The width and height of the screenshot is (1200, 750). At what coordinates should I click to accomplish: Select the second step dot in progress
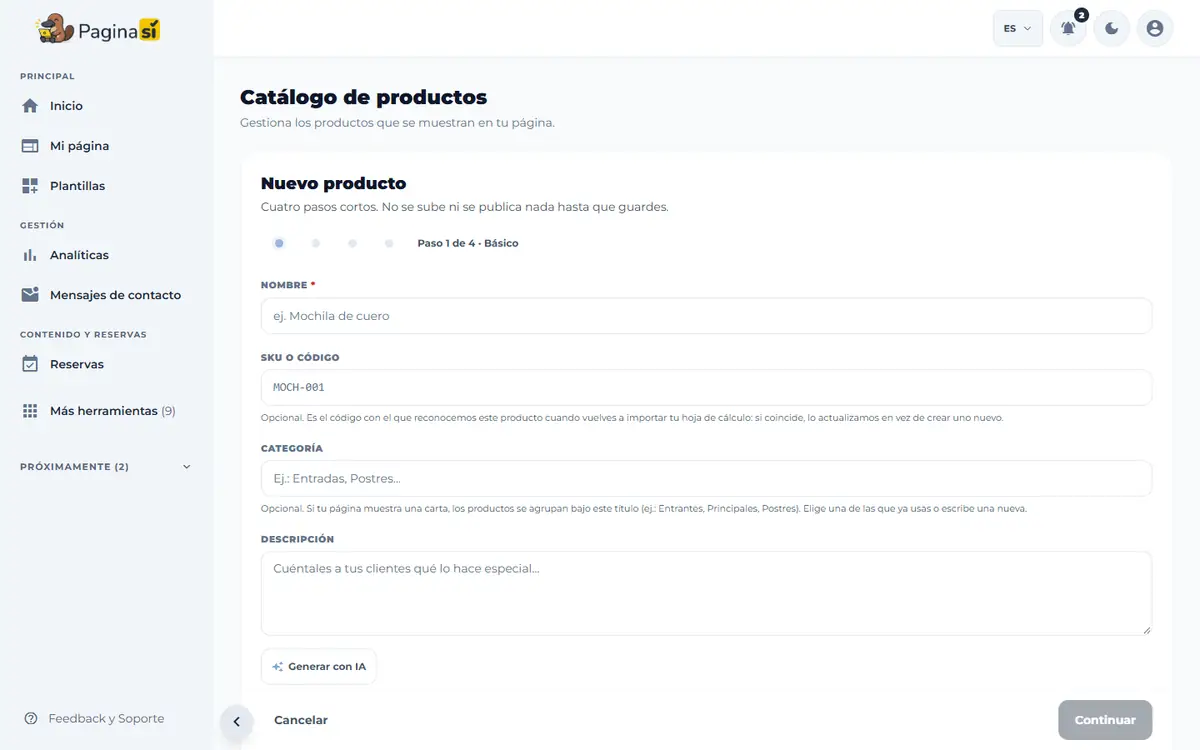pyautogui.click(x=316, y=243)
